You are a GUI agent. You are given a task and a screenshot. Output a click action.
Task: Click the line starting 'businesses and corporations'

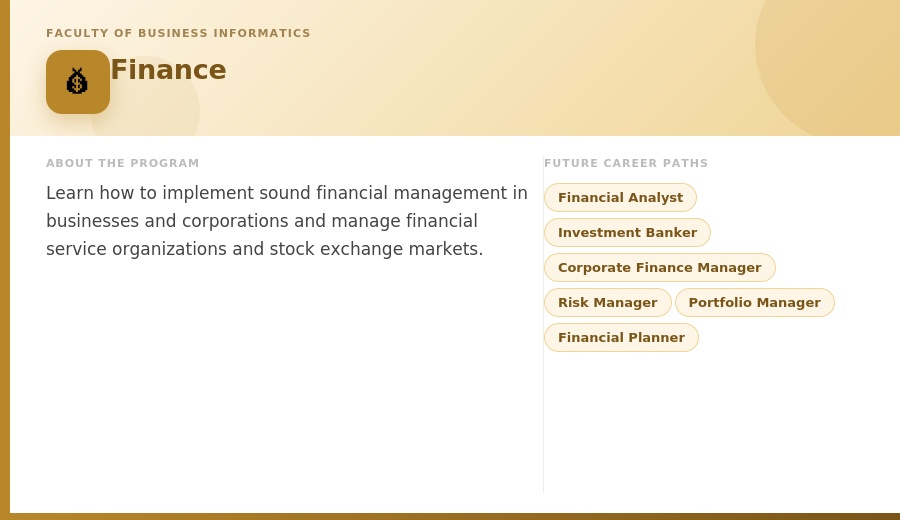click(262, 221)
